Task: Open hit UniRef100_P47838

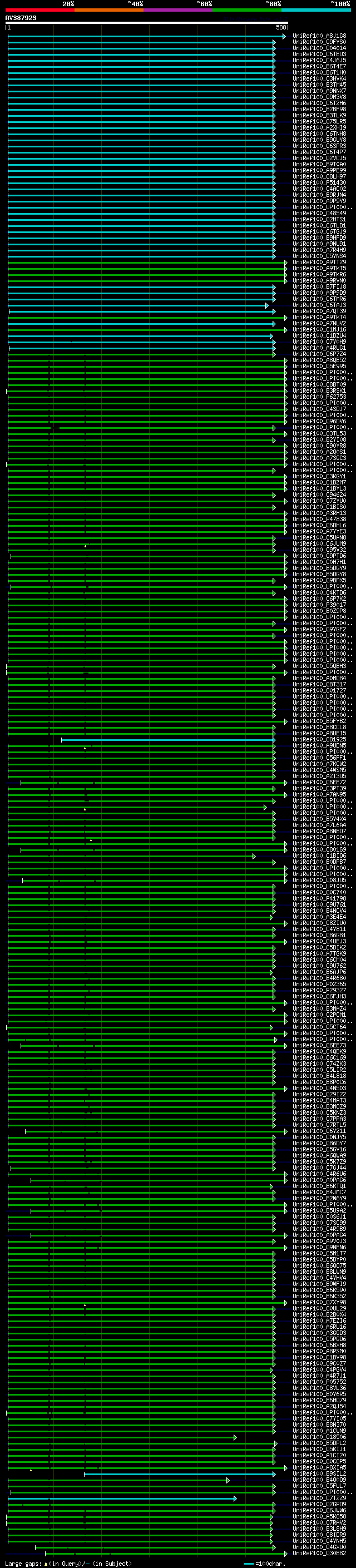Action: point(319,519)
